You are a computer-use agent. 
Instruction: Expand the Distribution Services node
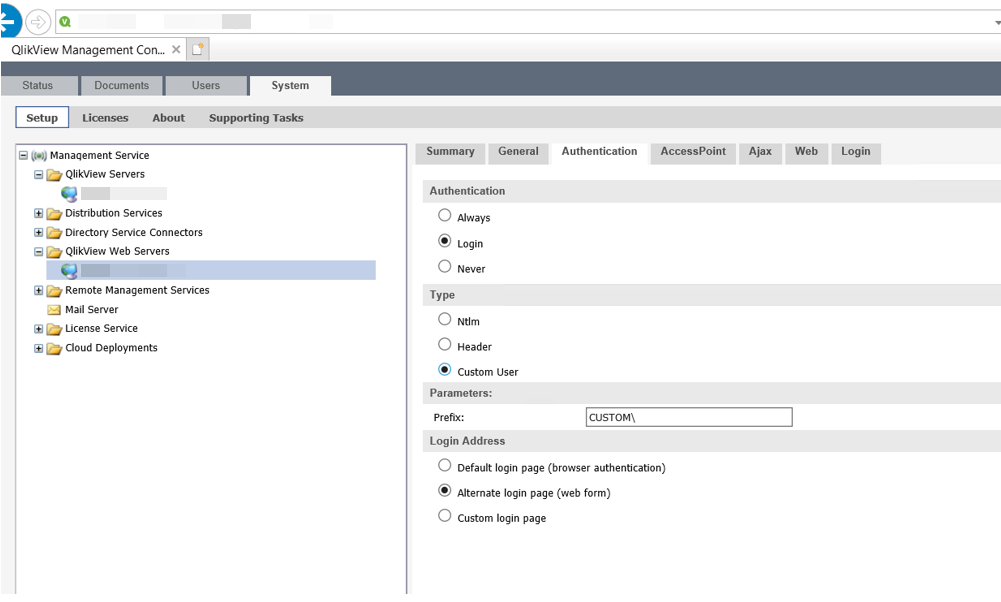click(38, 213)
